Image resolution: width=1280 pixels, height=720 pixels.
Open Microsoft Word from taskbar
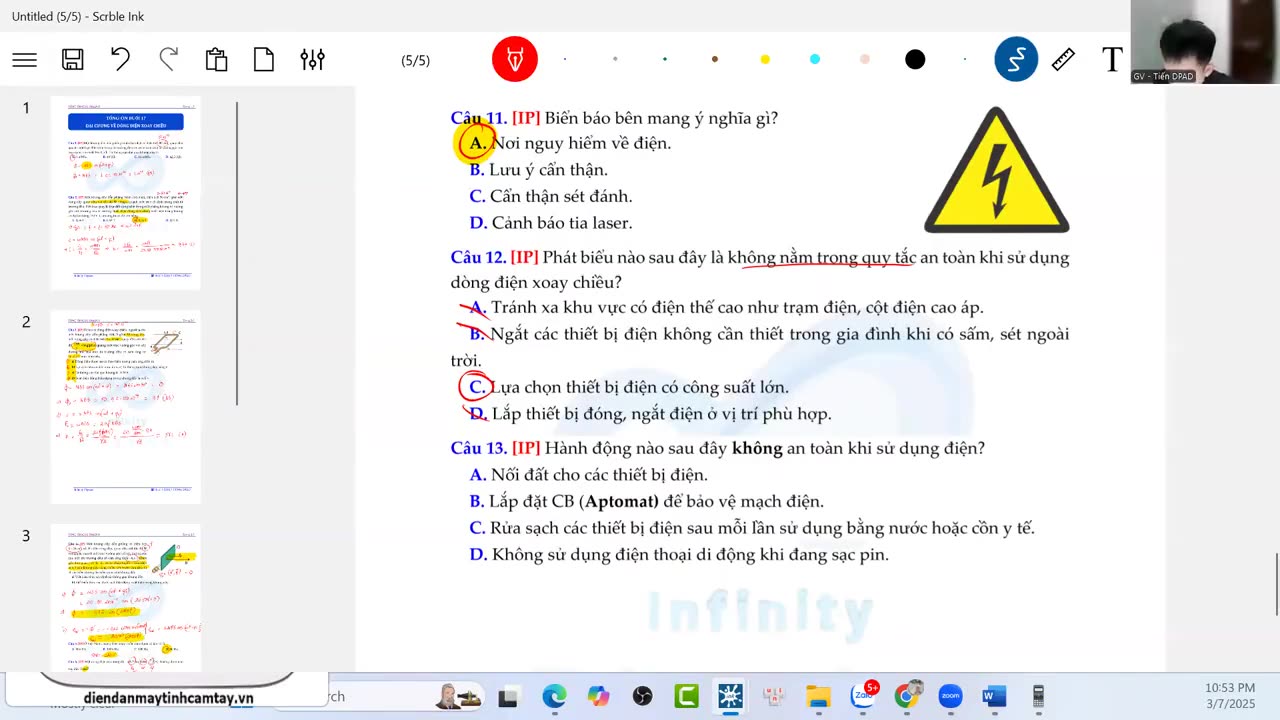pyautogui.click(x=994, y=696)
